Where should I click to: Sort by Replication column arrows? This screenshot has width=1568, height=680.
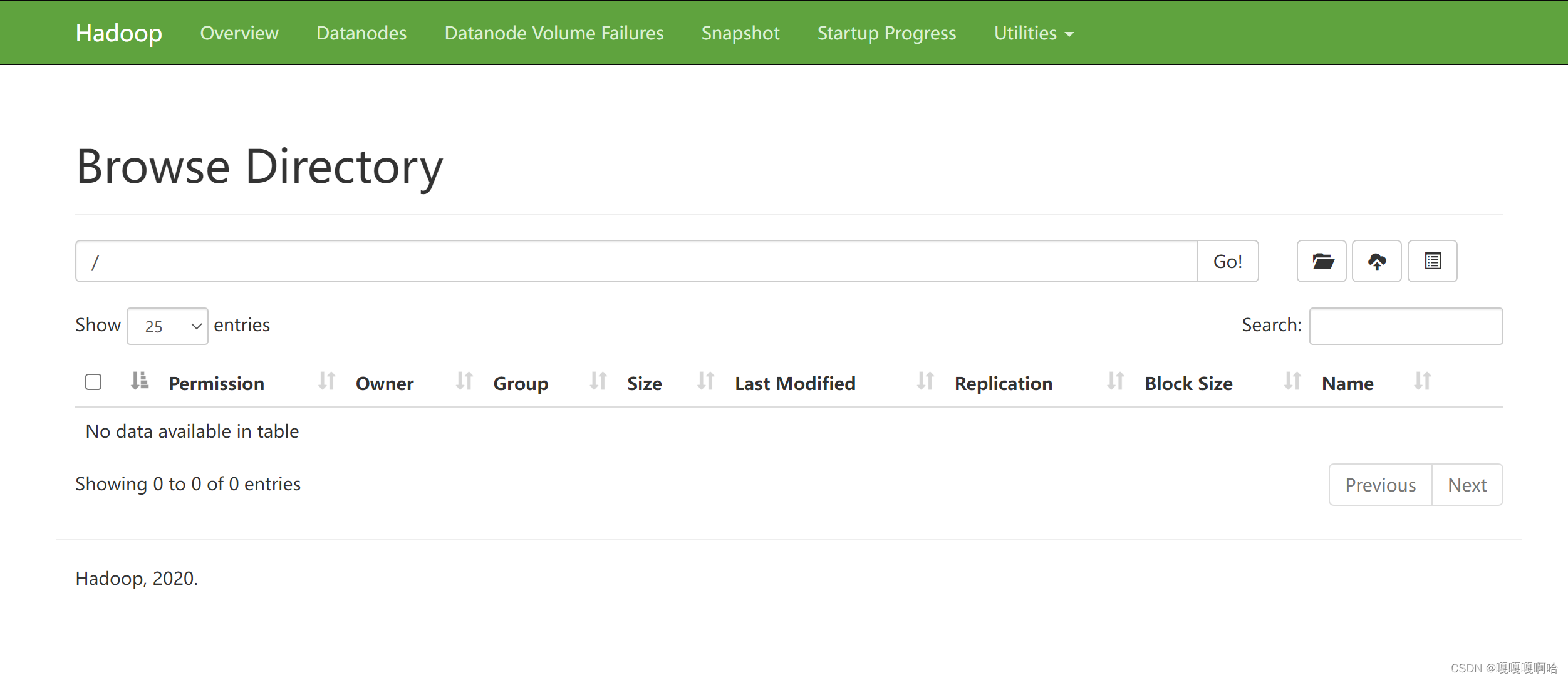(x=1115, y=381)
